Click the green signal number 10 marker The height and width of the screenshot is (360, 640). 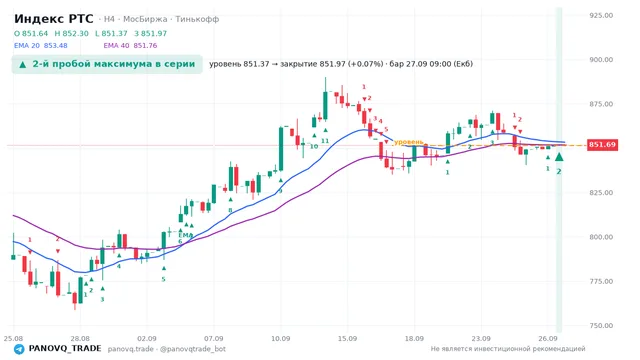click(314, 146)
